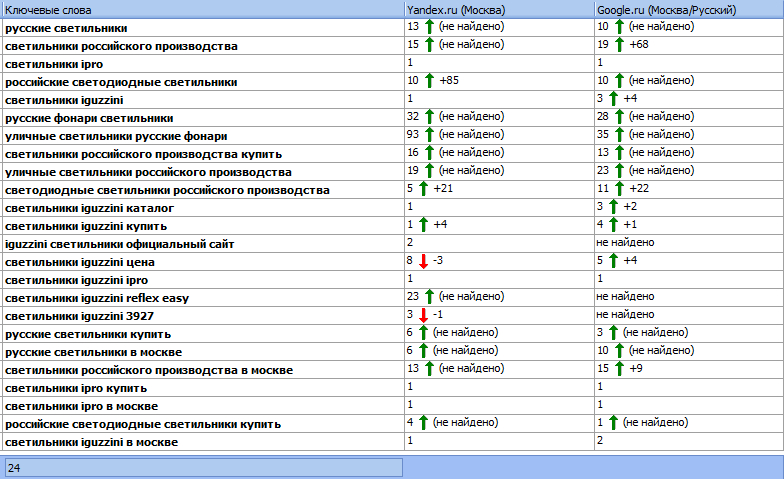Select 'светильники iguzzini reflex easy' keyword

point(97,298)
